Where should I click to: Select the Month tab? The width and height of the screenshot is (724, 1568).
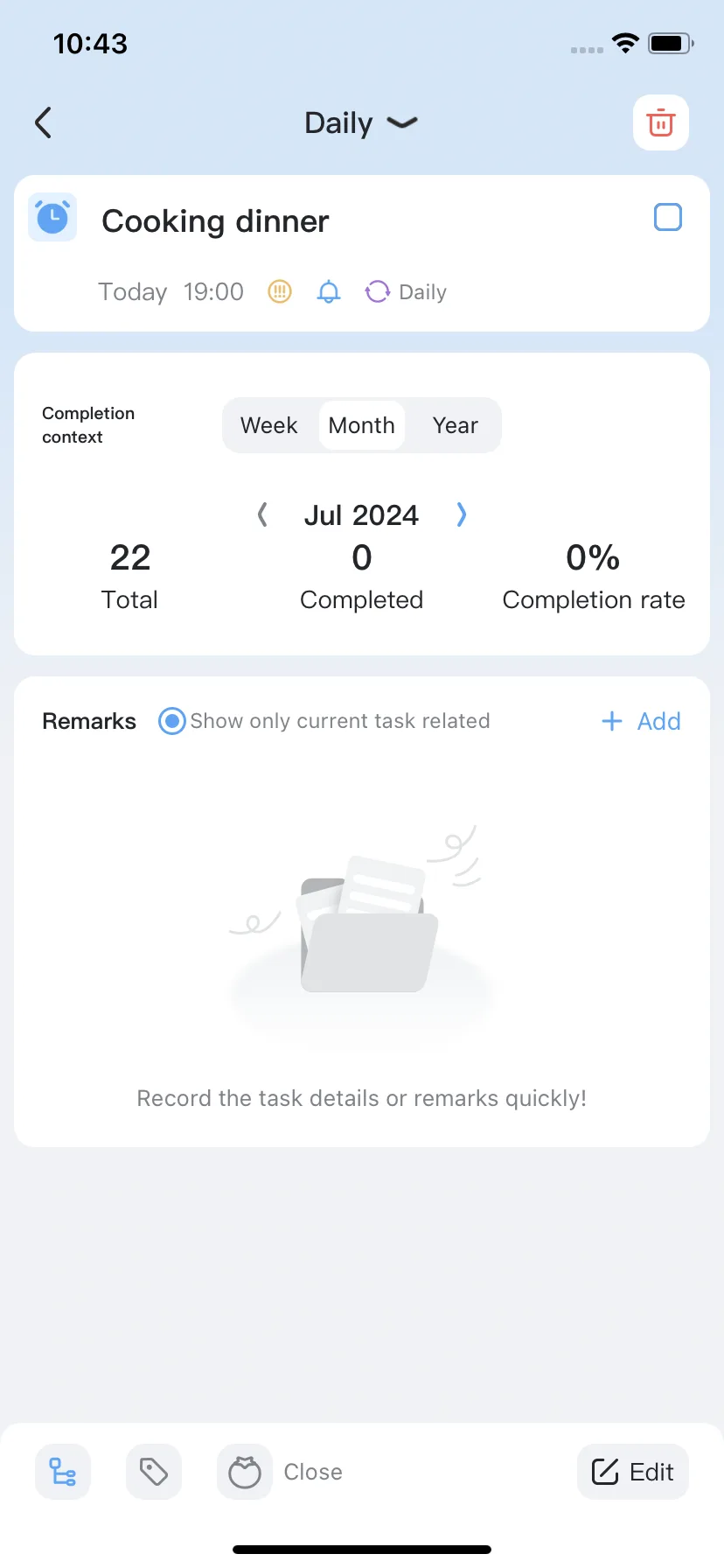click(x=362, y=425)
